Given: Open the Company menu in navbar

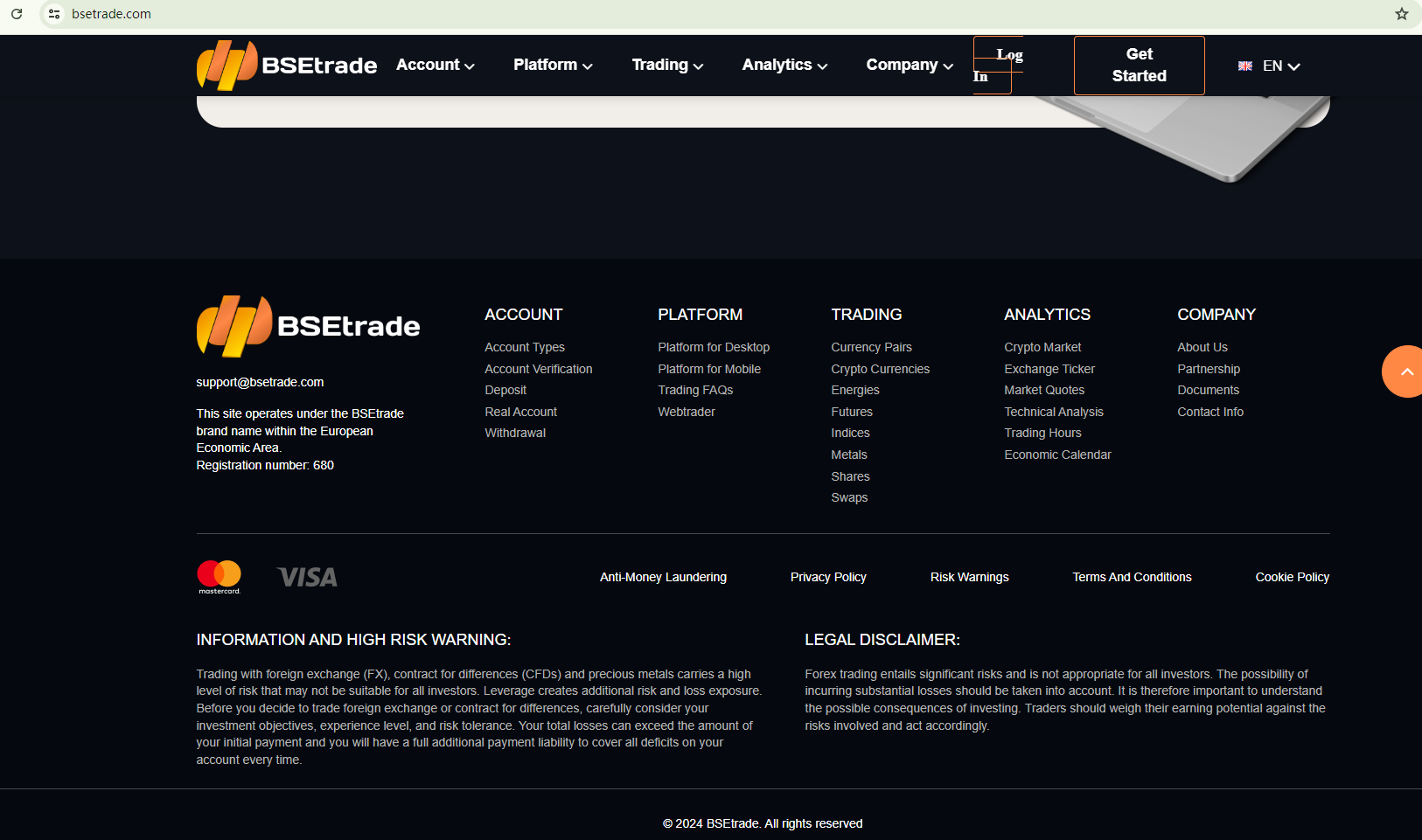Looking at the screenshot, I should (910, 66).
